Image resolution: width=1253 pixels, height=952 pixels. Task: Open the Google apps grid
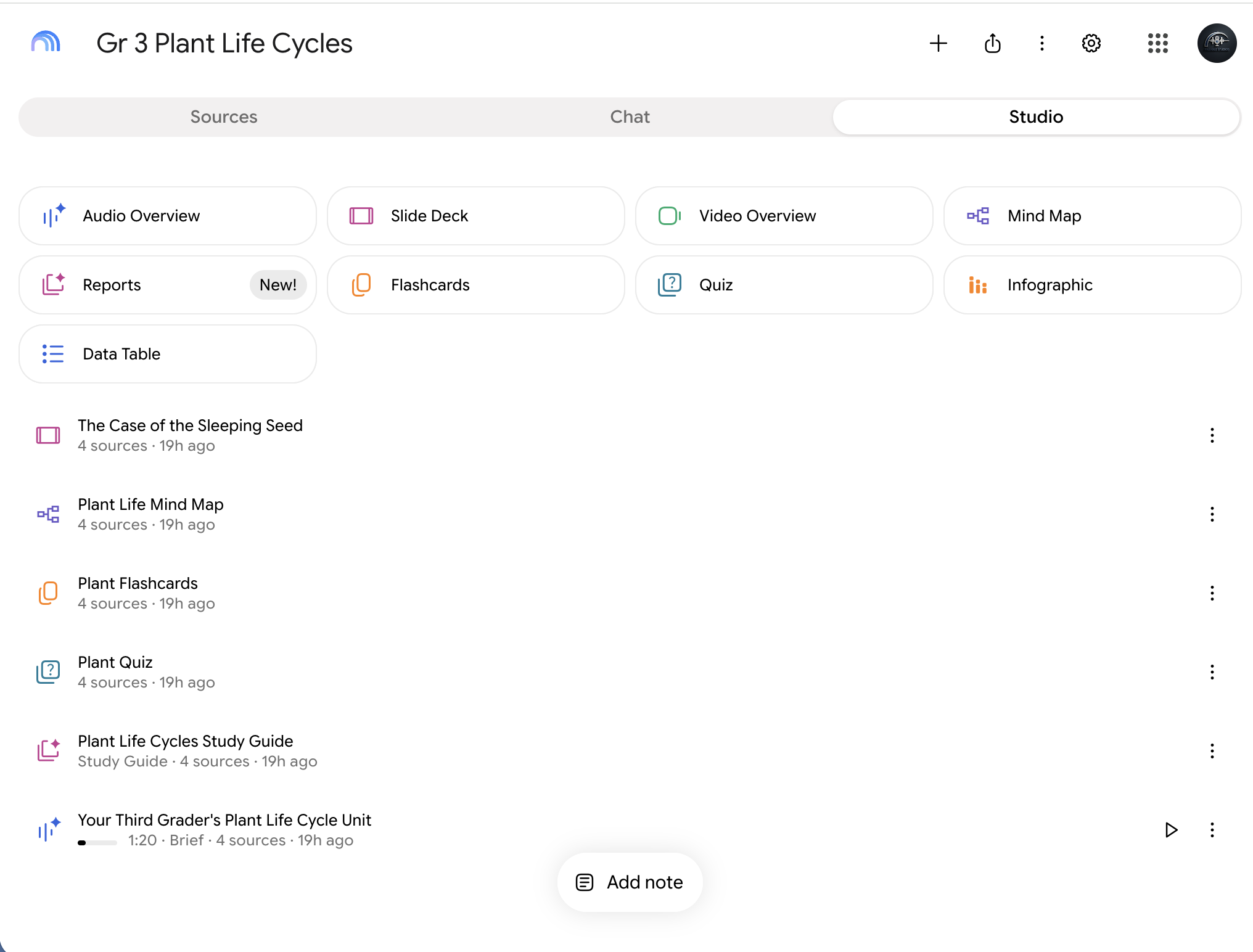[x=1158, y=43]
